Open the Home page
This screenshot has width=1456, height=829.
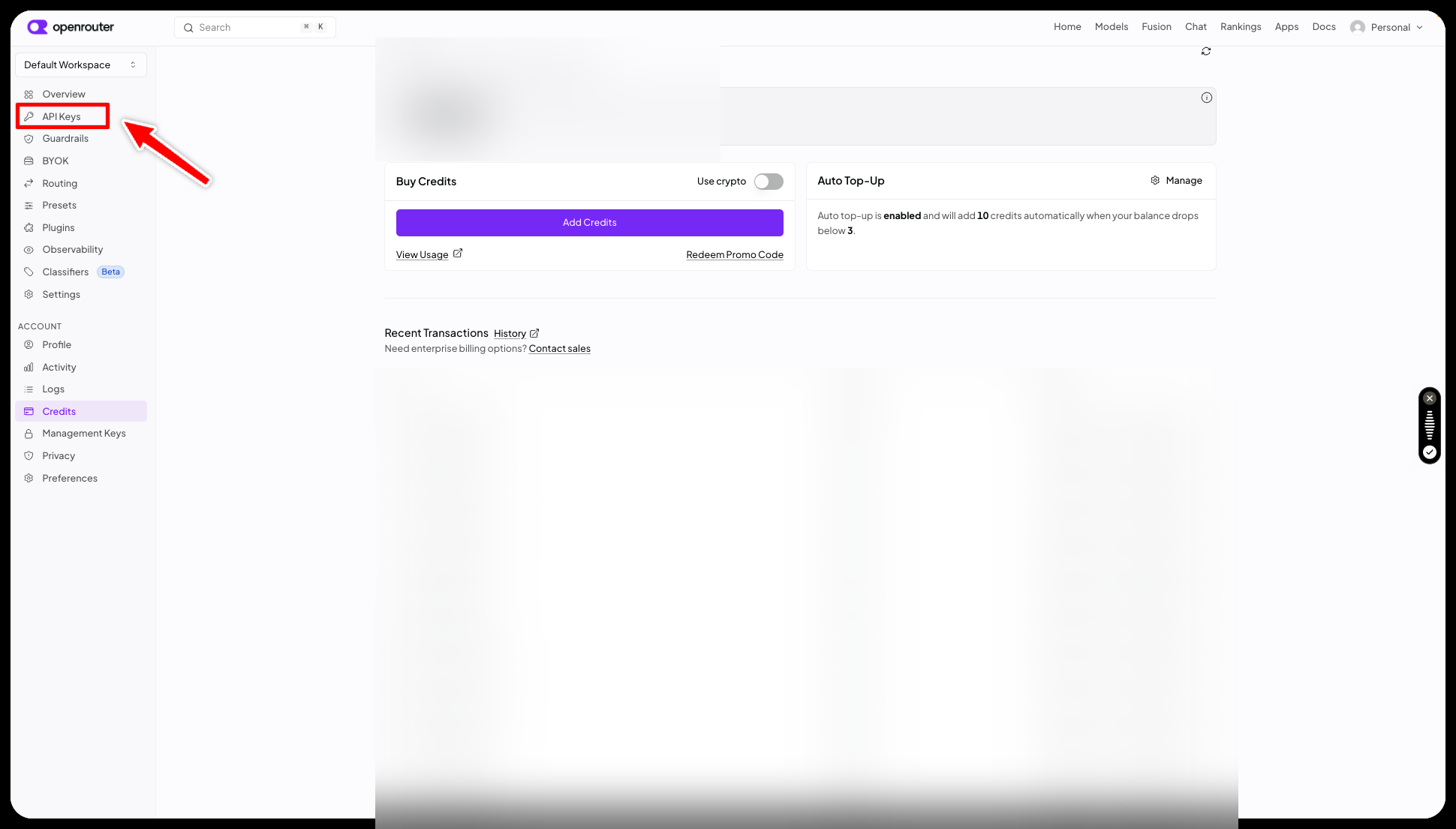1067,27
